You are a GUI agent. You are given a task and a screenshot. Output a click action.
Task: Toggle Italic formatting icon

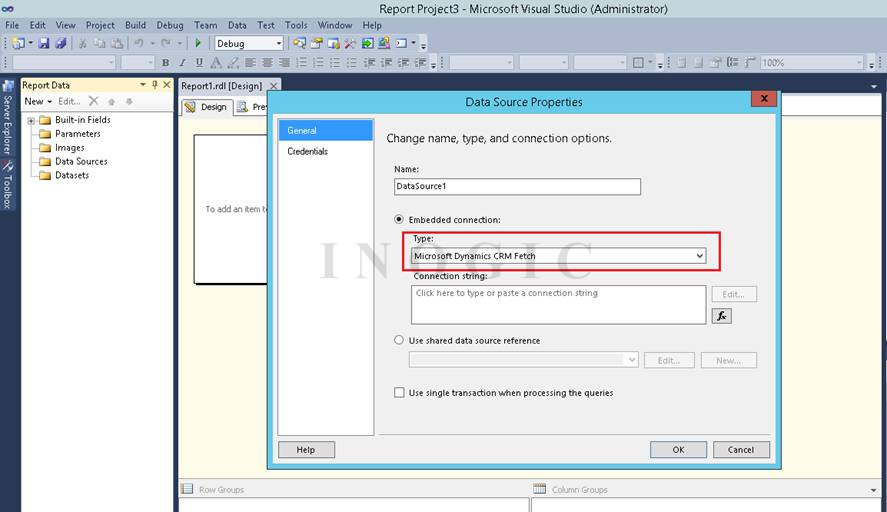click(182, 63)
